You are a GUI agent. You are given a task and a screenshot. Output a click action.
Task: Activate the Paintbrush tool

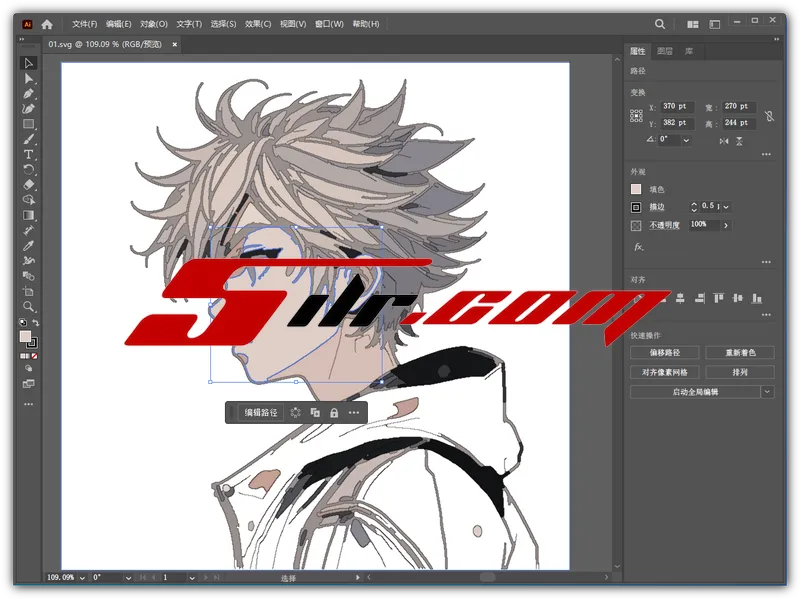pos(29,139)
